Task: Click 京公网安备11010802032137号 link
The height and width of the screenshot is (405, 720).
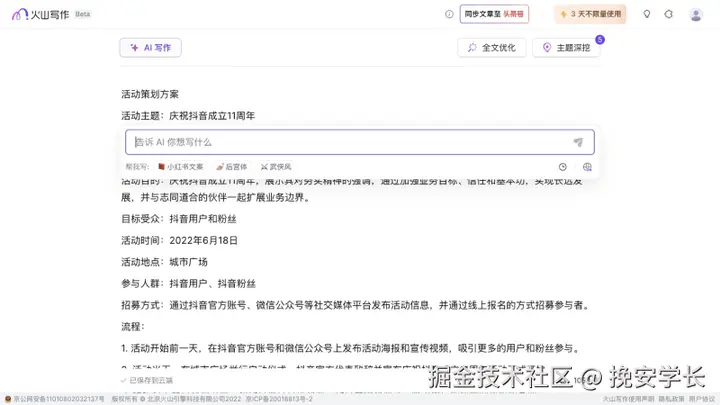Action: point(55,399)
